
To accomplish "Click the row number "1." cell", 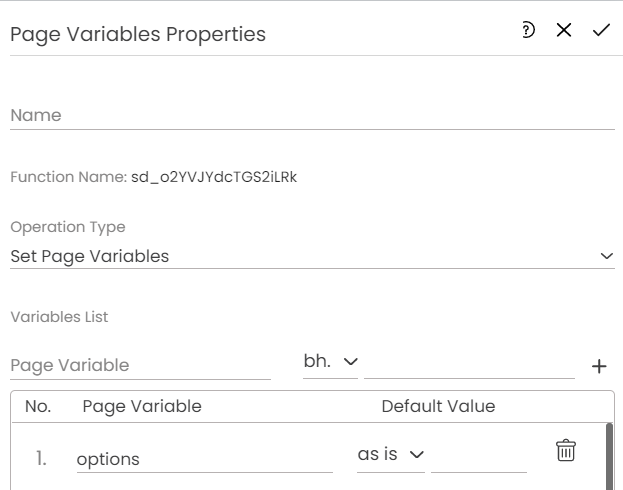I will pos(41,459).
